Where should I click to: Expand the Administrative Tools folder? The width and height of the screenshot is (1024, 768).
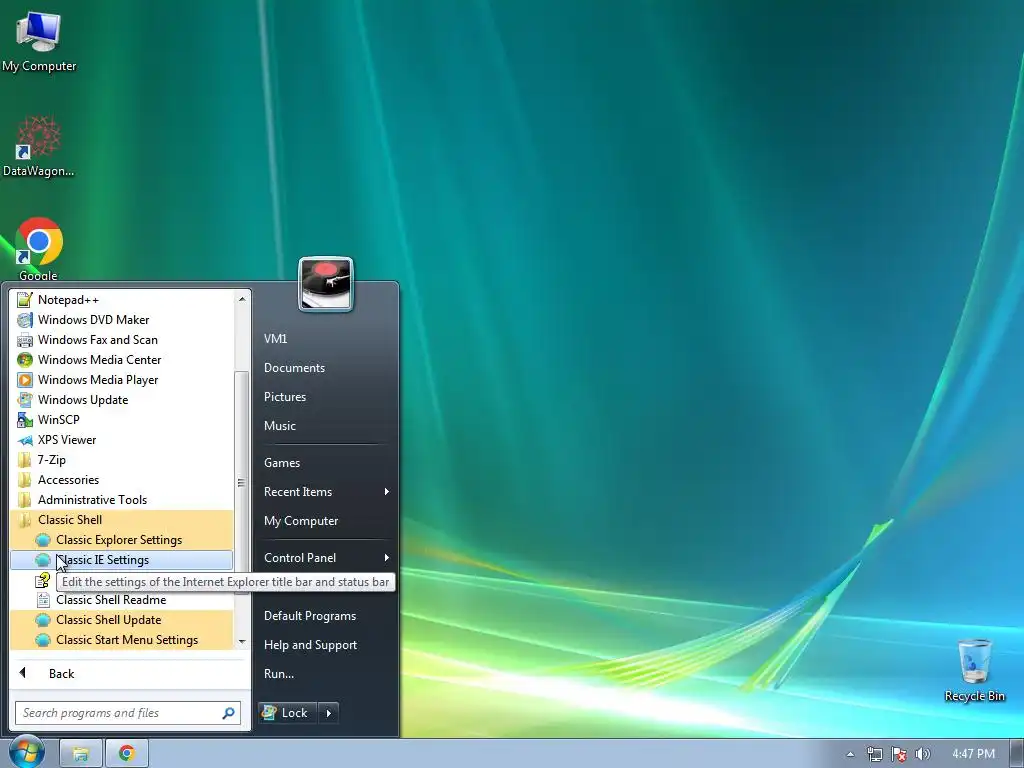pos(121,500)
